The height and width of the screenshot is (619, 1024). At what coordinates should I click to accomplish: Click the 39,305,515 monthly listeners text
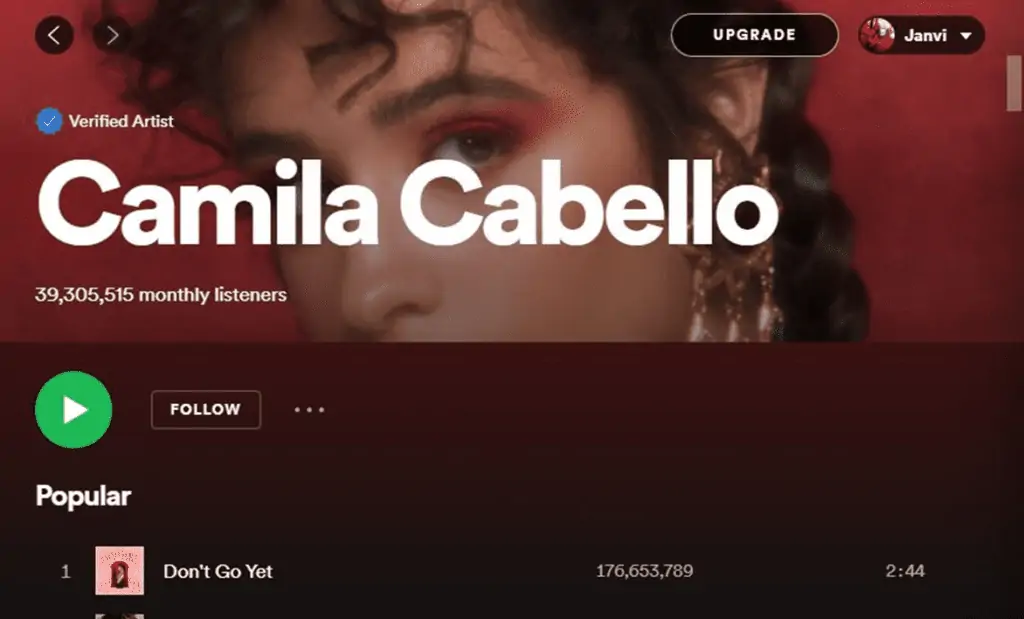161,295
